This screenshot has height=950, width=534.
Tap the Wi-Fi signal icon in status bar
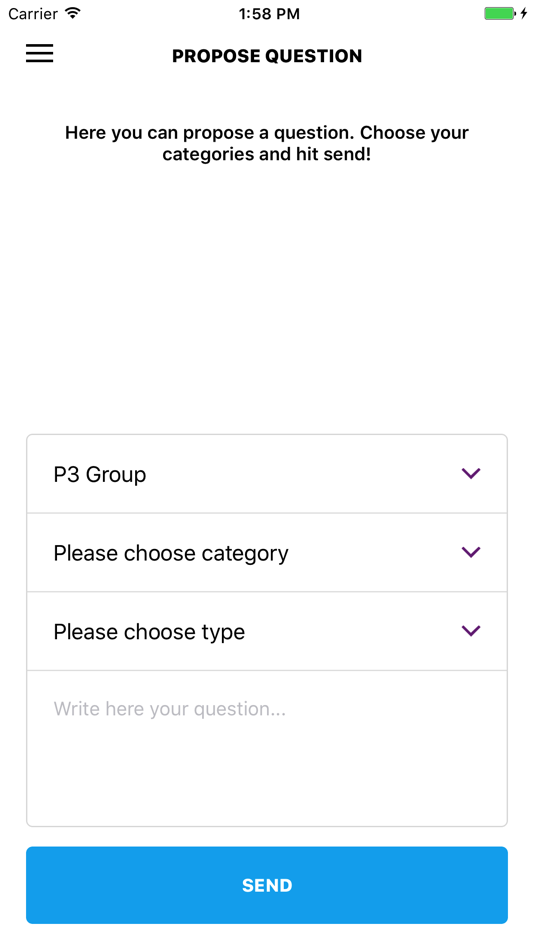pyautogui.click(x=73, y=13)
